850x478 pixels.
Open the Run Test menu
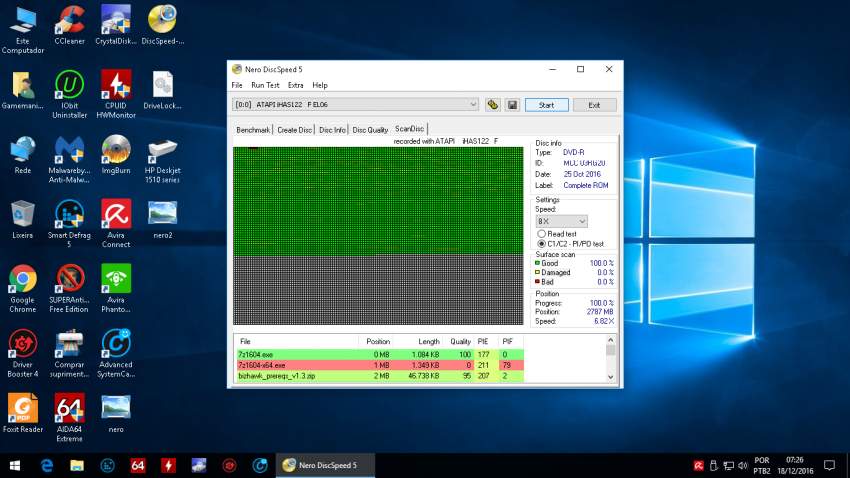point(265,85)
